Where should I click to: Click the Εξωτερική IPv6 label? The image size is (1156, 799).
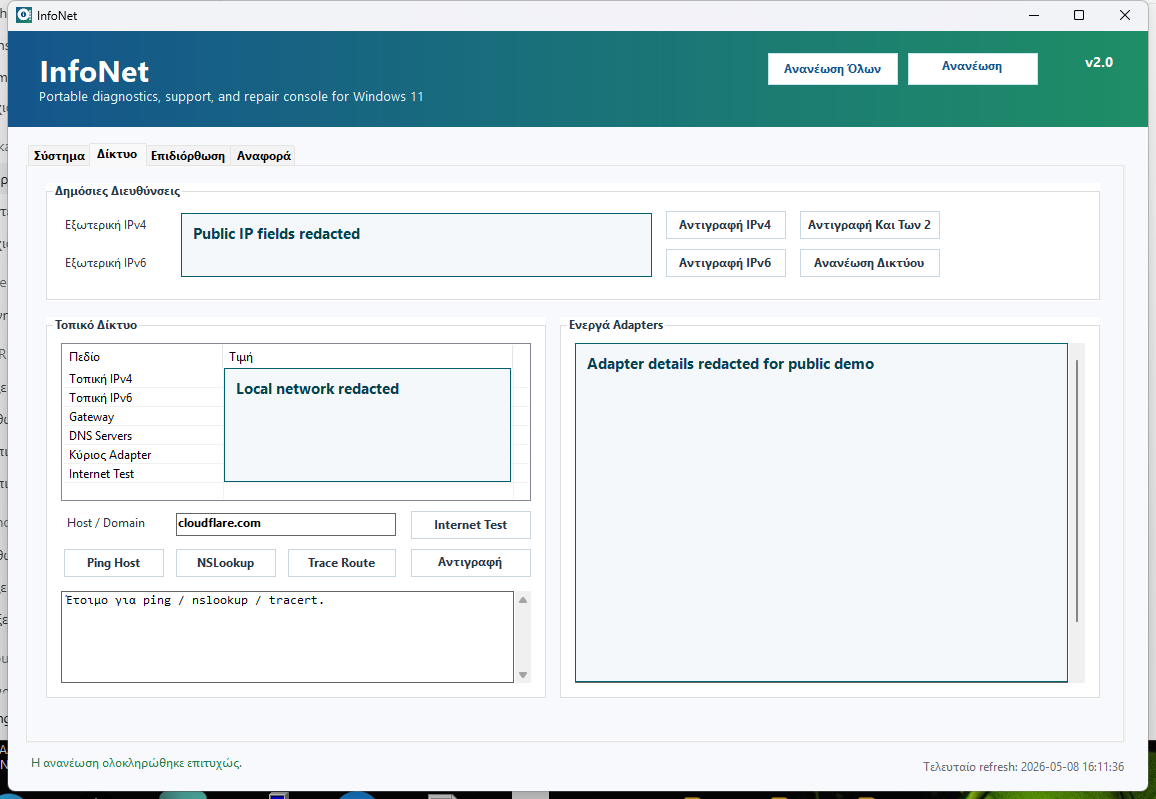click(105, 263)
